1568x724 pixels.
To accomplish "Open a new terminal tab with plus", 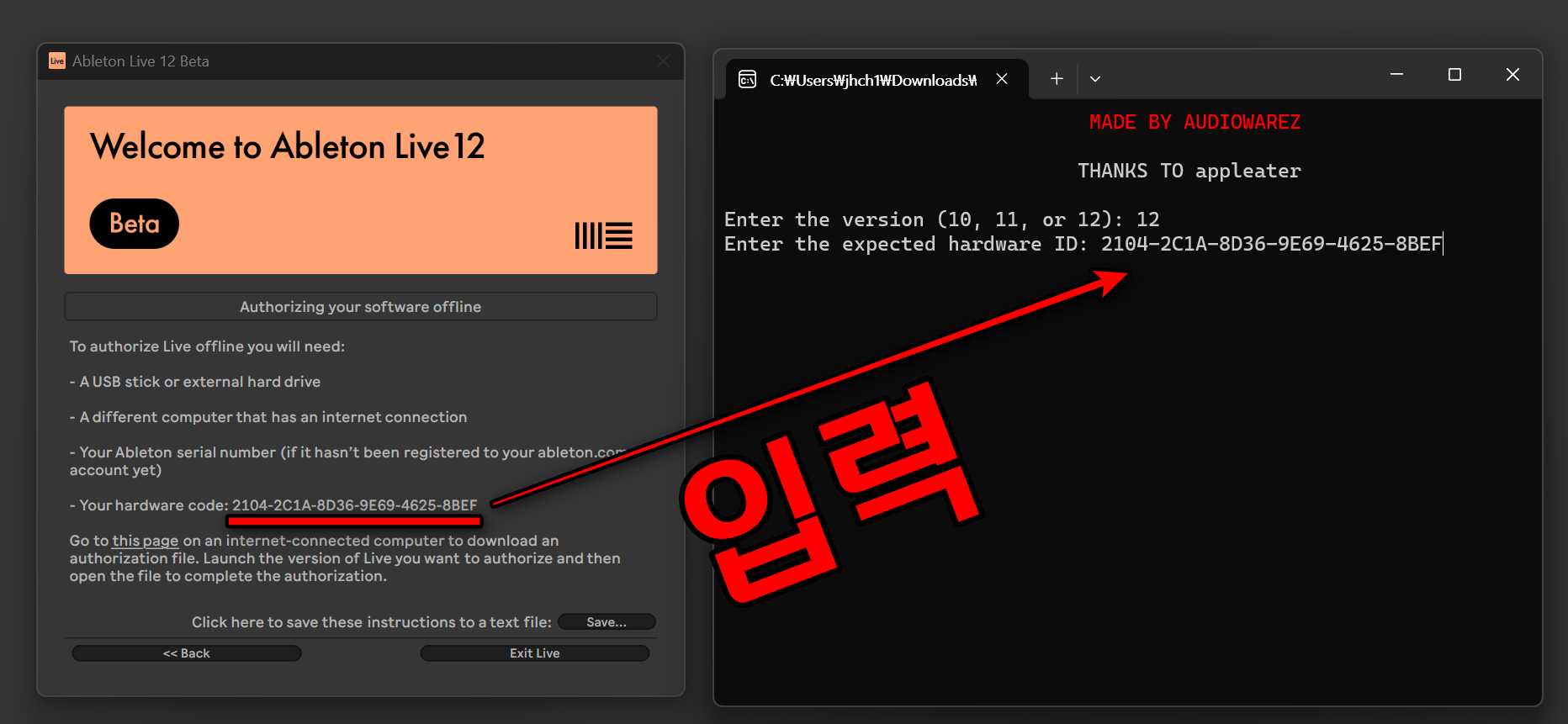I will point(1057,79).
